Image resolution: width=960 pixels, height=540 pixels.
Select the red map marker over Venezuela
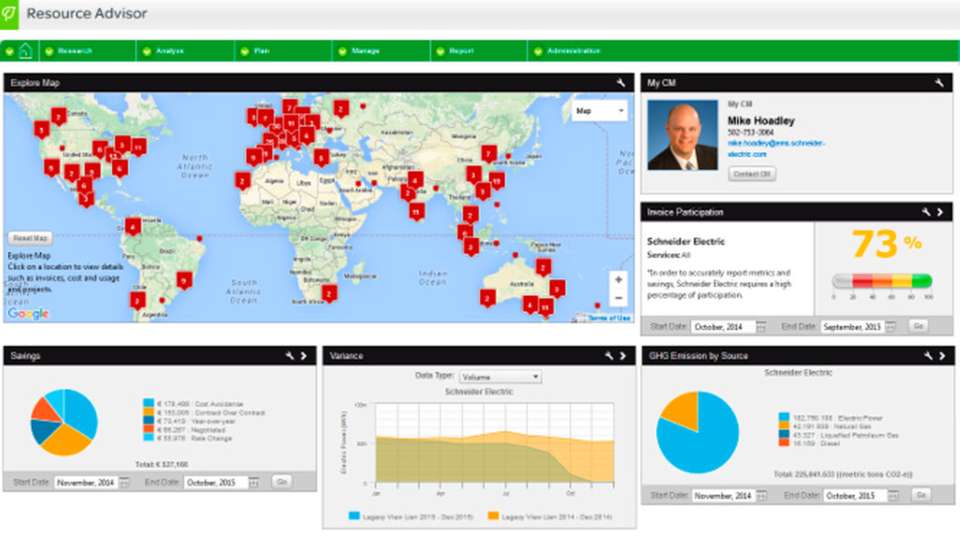pyautogui.click(x=132, y=227)
